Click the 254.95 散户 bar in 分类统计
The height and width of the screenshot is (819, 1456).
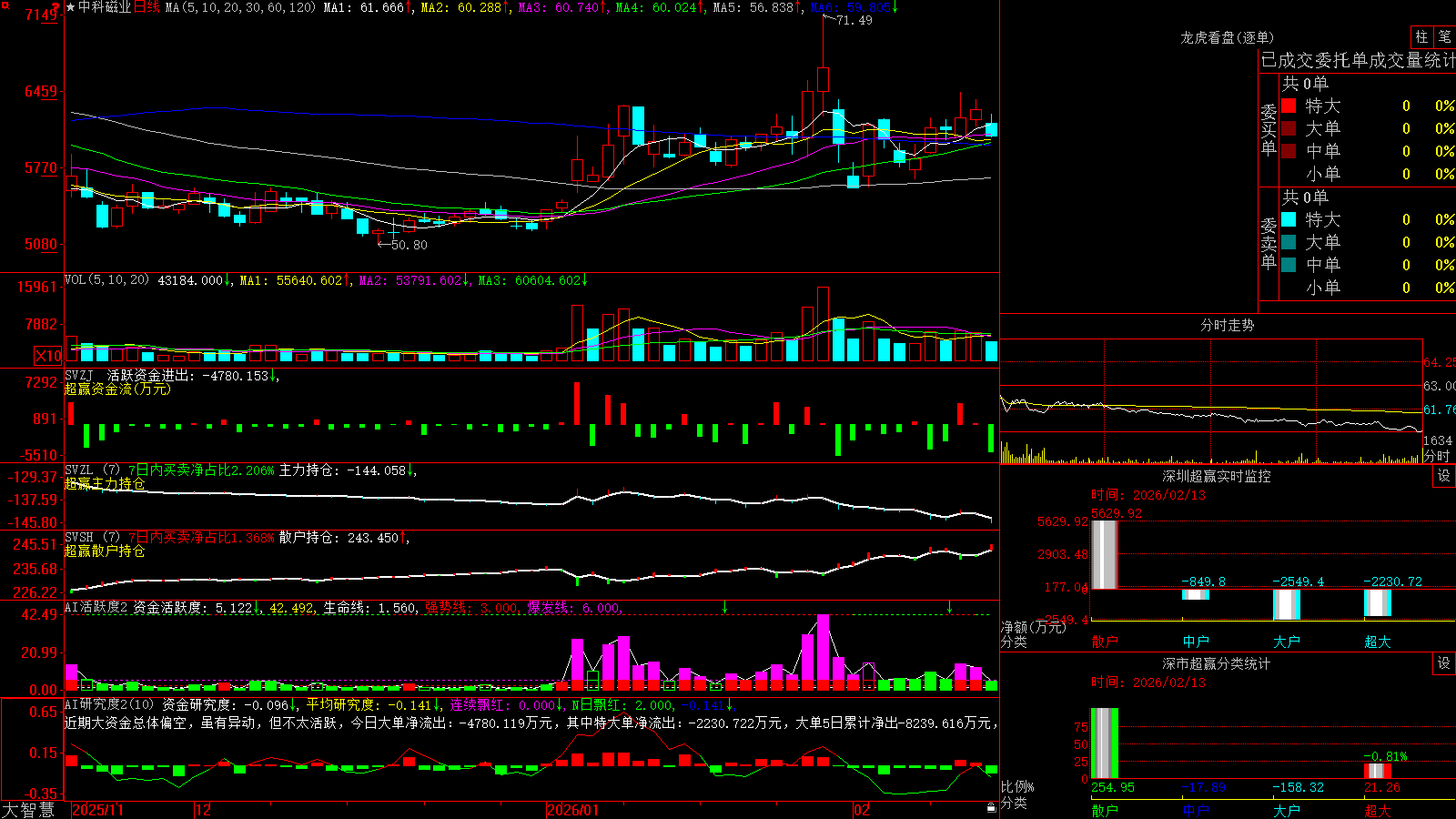[1104, 743]
